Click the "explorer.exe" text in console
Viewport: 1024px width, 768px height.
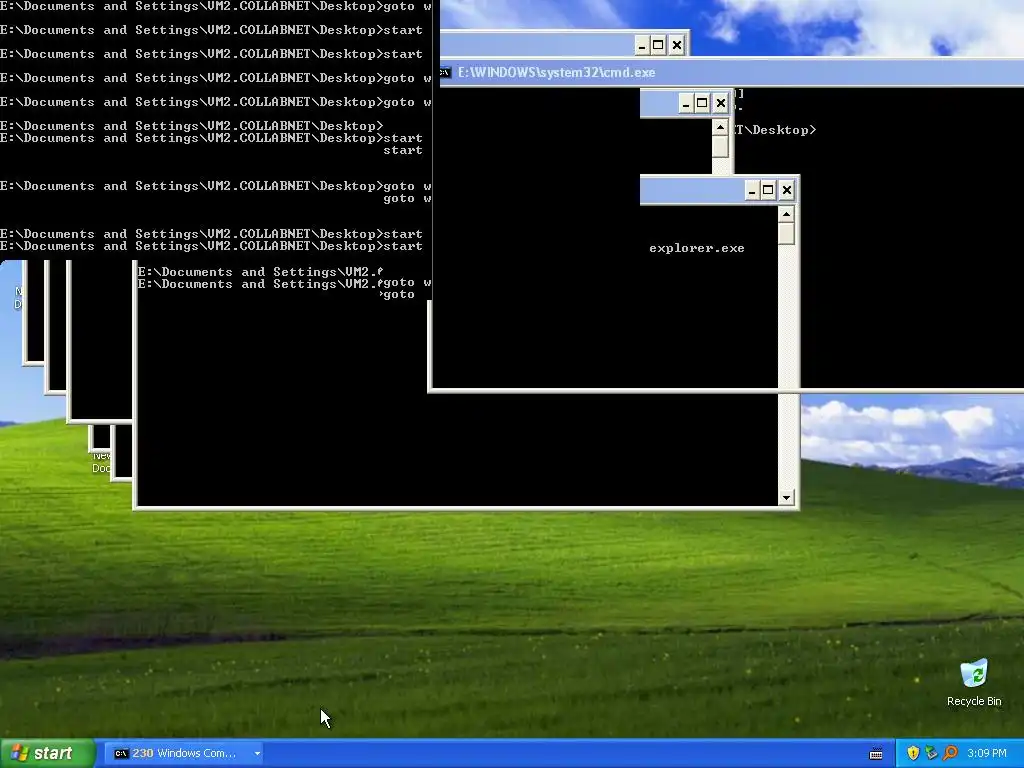point(697,248)
